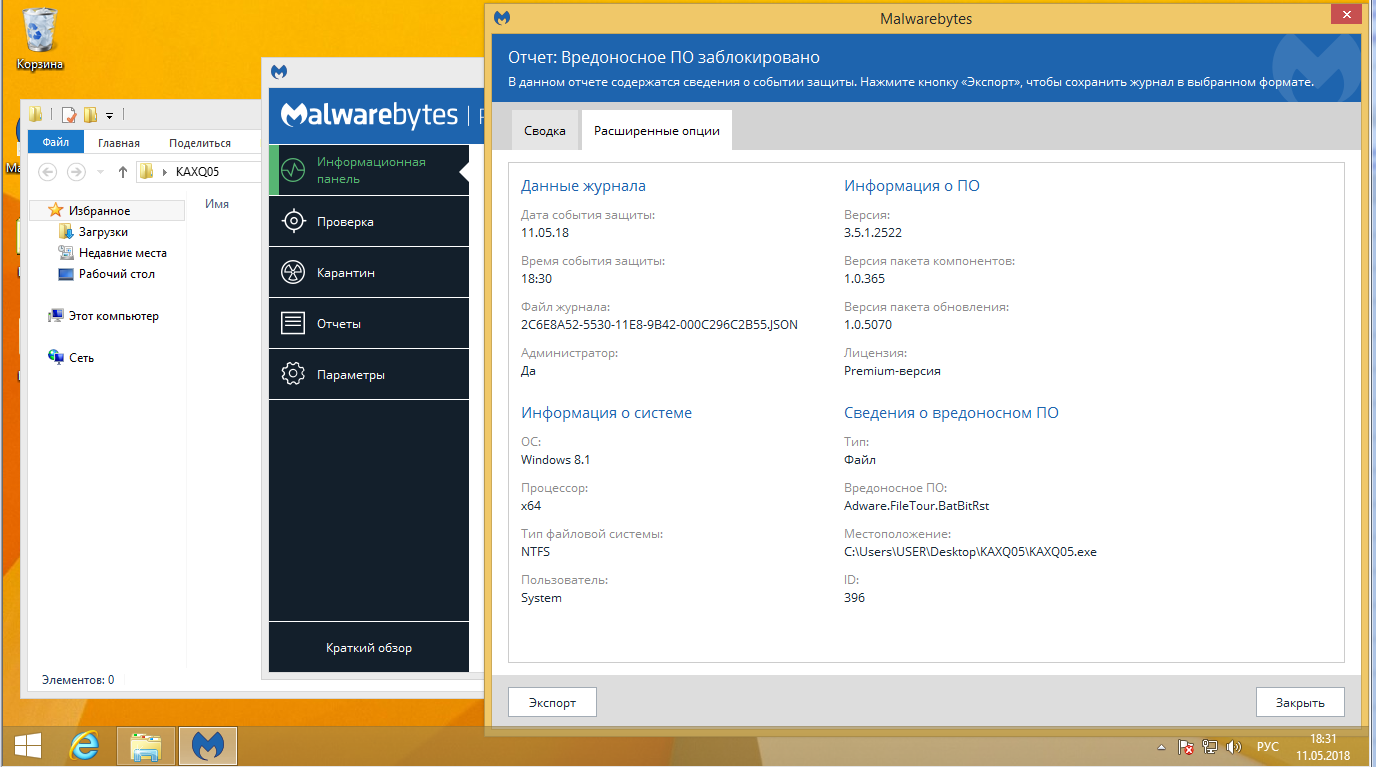The image size is (1376, 767).
Task: Open Краткий обзор at sidebar bottom
Action: tap(369, 647)
